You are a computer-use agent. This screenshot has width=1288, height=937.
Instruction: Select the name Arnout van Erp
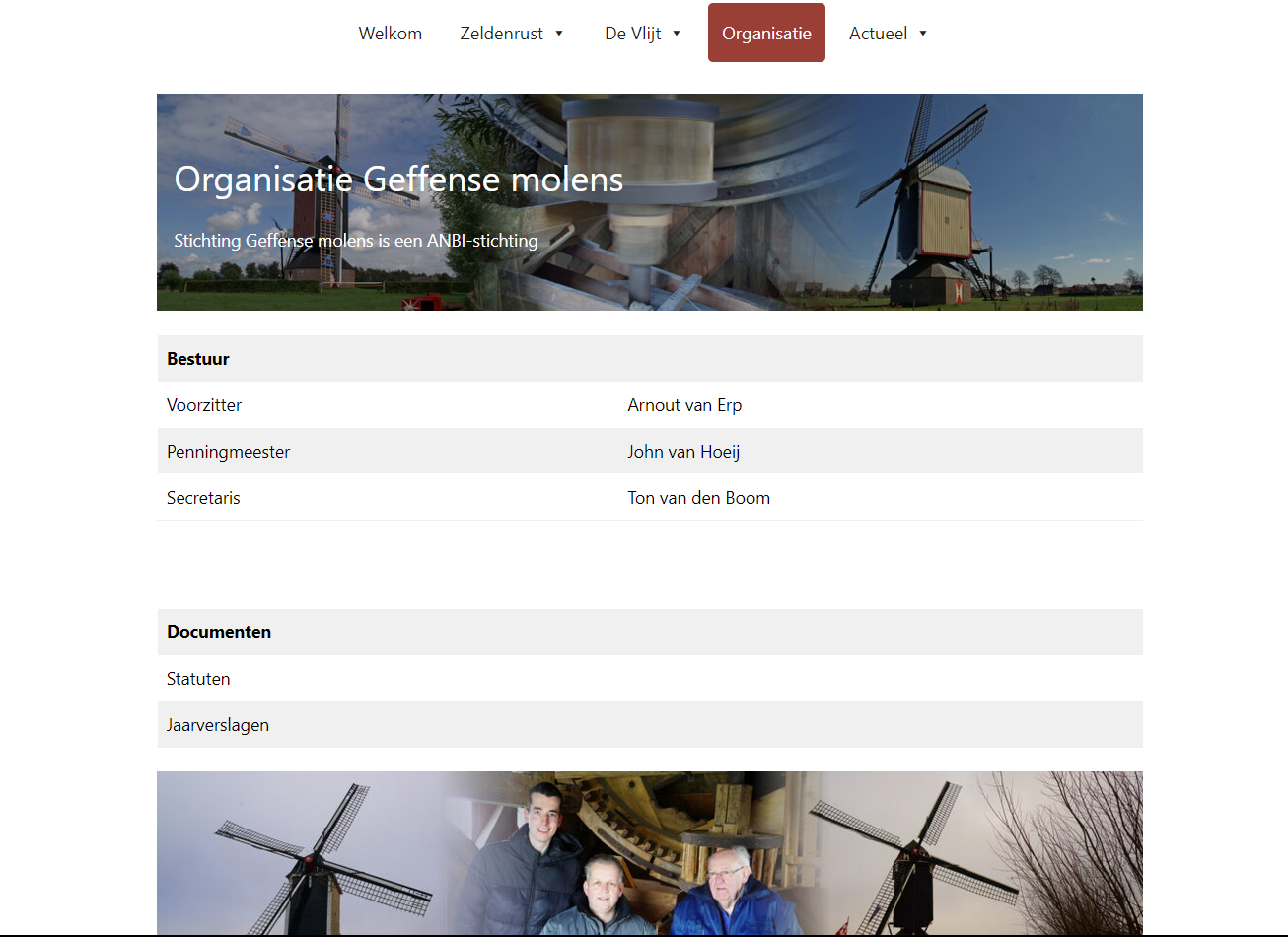684,405
